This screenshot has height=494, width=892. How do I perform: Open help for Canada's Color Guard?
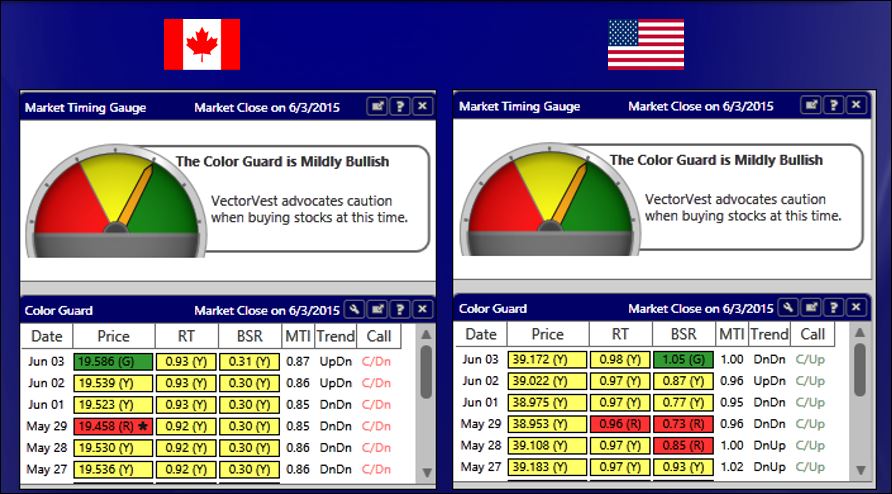(x=400, y=310)
